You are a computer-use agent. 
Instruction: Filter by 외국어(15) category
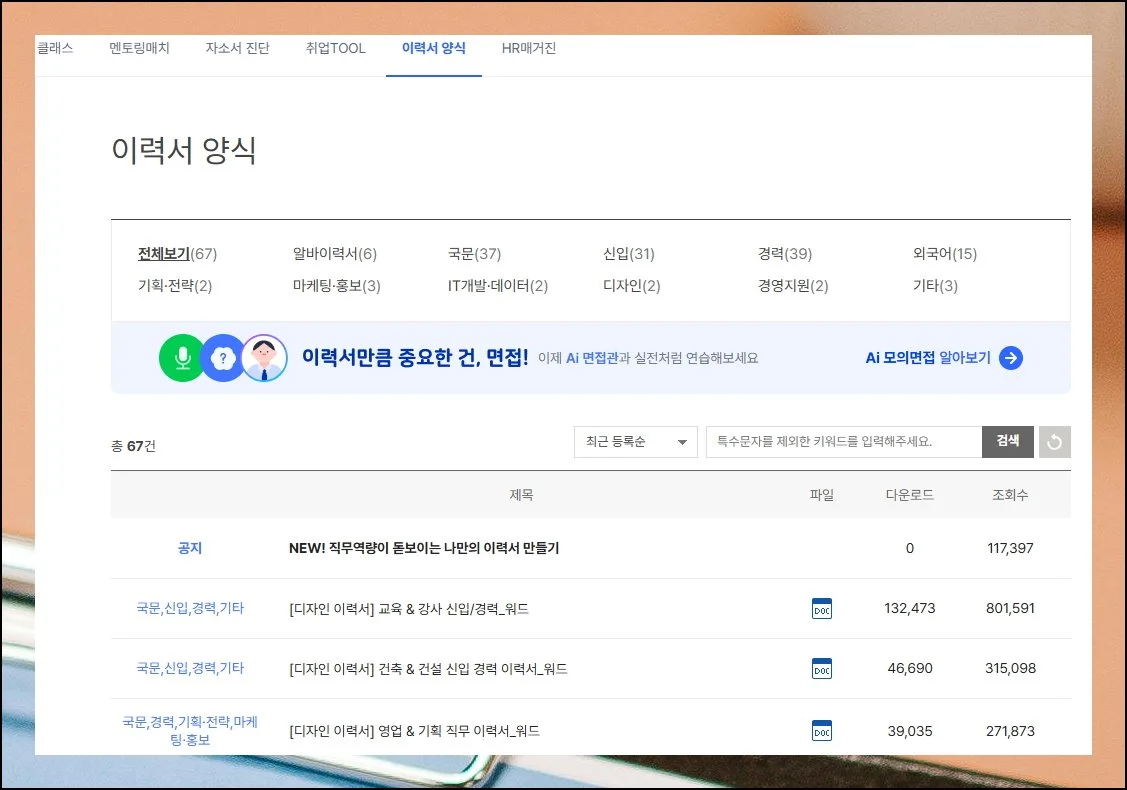pos(944,254)
